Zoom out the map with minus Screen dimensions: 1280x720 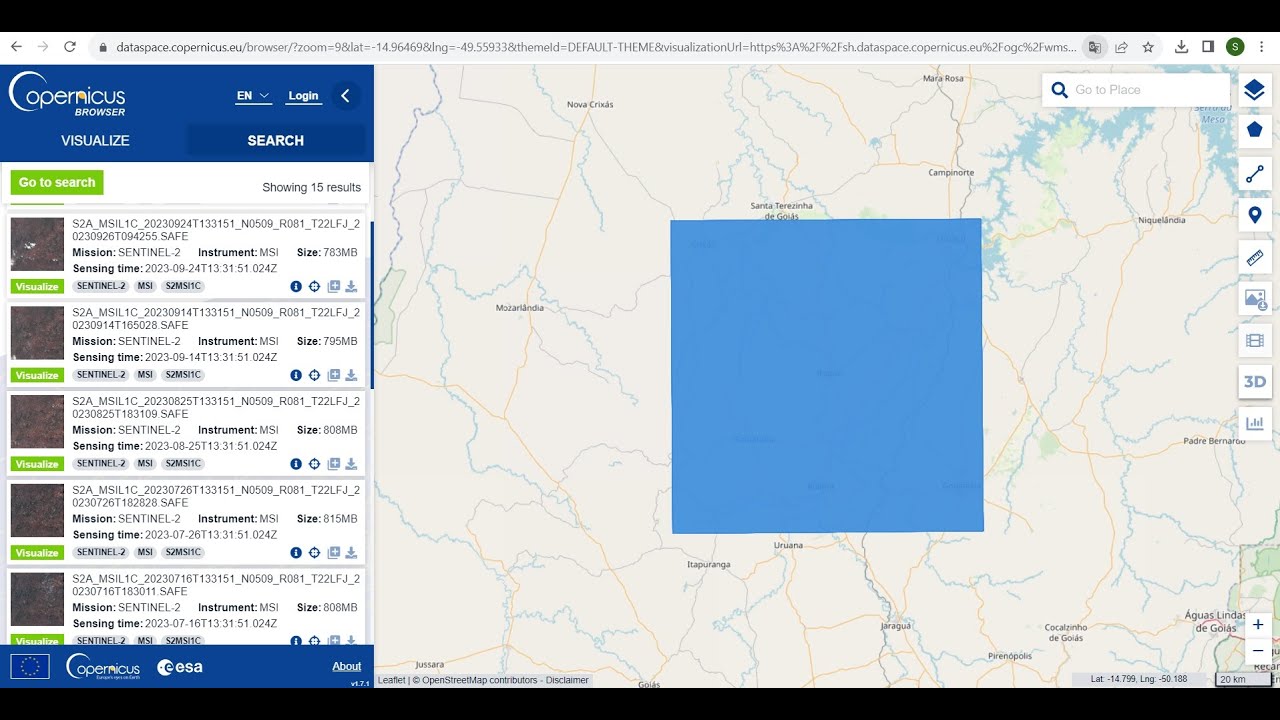coord(1258,650)
